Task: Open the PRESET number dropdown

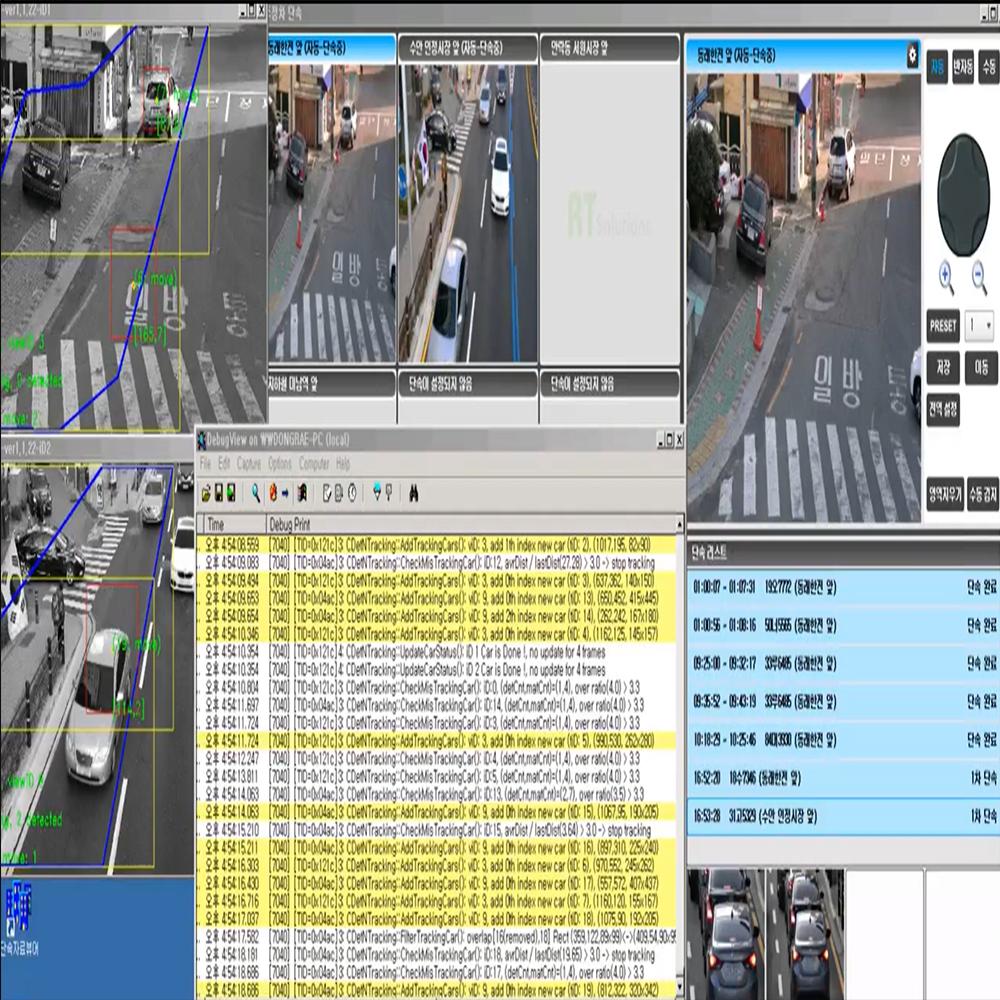Action: coord(979,322)
